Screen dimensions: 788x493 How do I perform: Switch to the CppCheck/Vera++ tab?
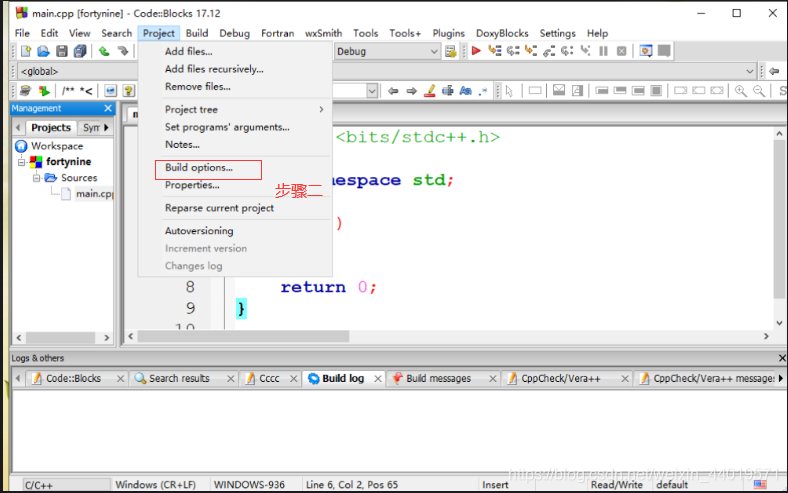560,378
